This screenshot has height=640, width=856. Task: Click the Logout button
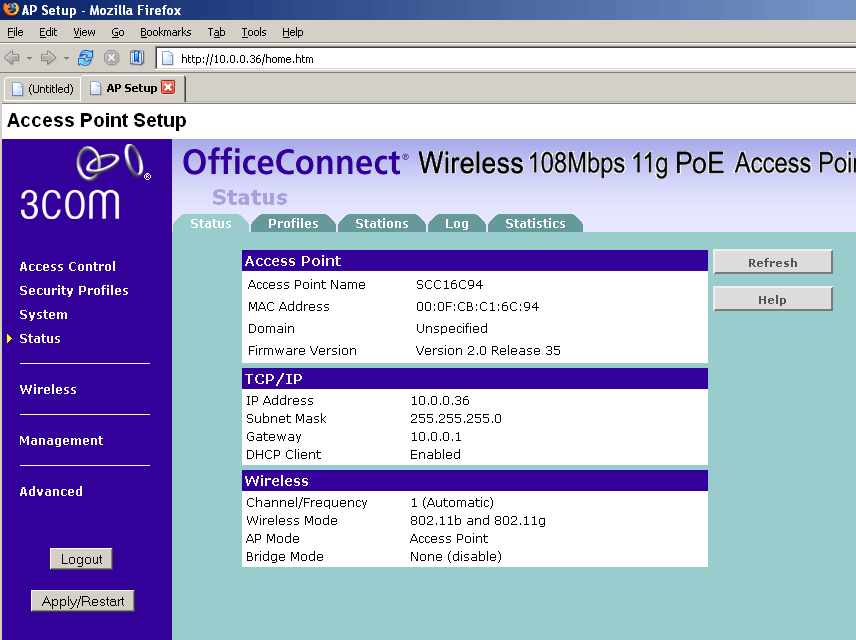coord(81,559)
